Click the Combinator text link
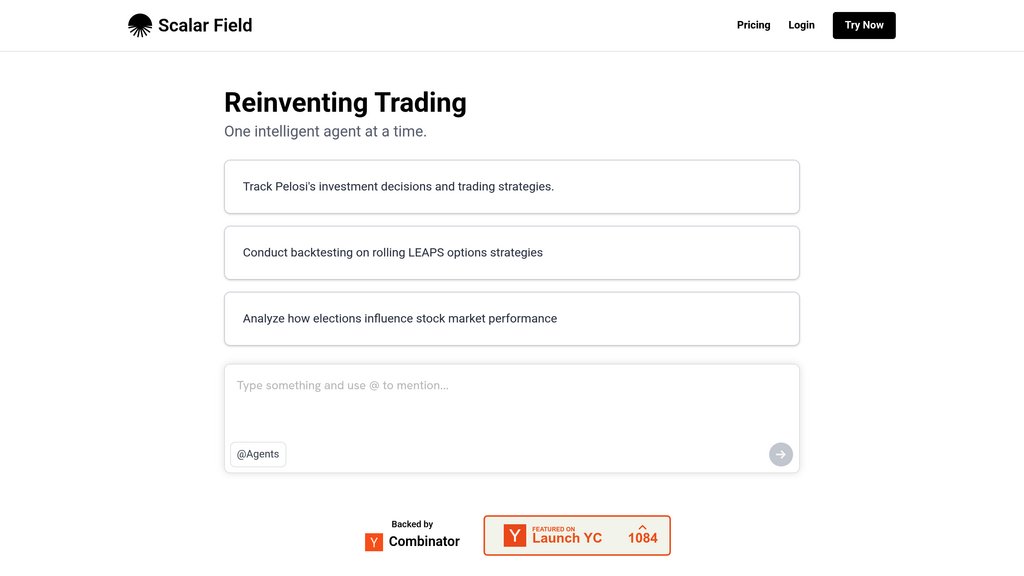The height and width of the screenshot is (576, 1024). click(x=424, y=541)
